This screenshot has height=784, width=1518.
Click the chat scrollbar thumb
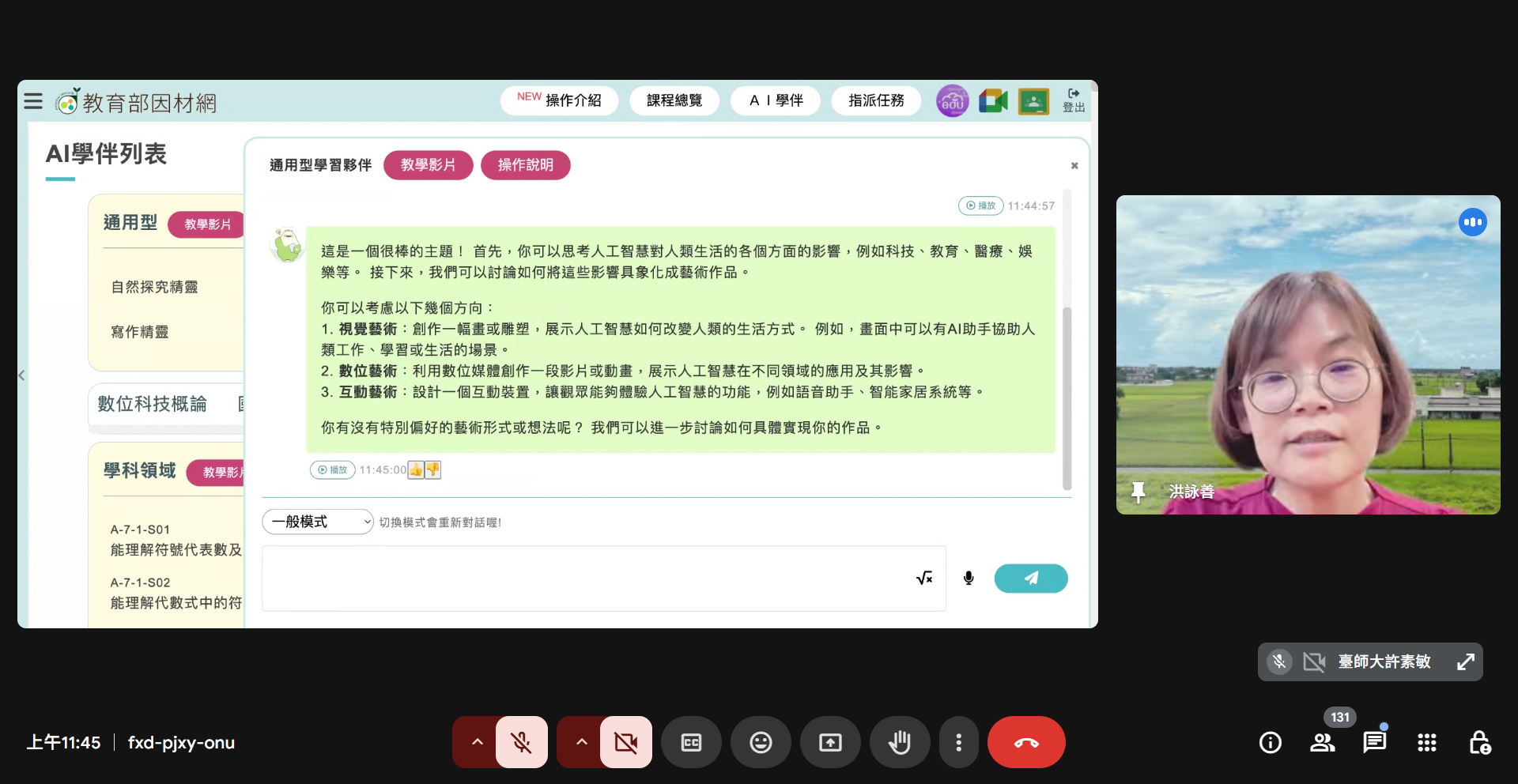click(1067, 398)
